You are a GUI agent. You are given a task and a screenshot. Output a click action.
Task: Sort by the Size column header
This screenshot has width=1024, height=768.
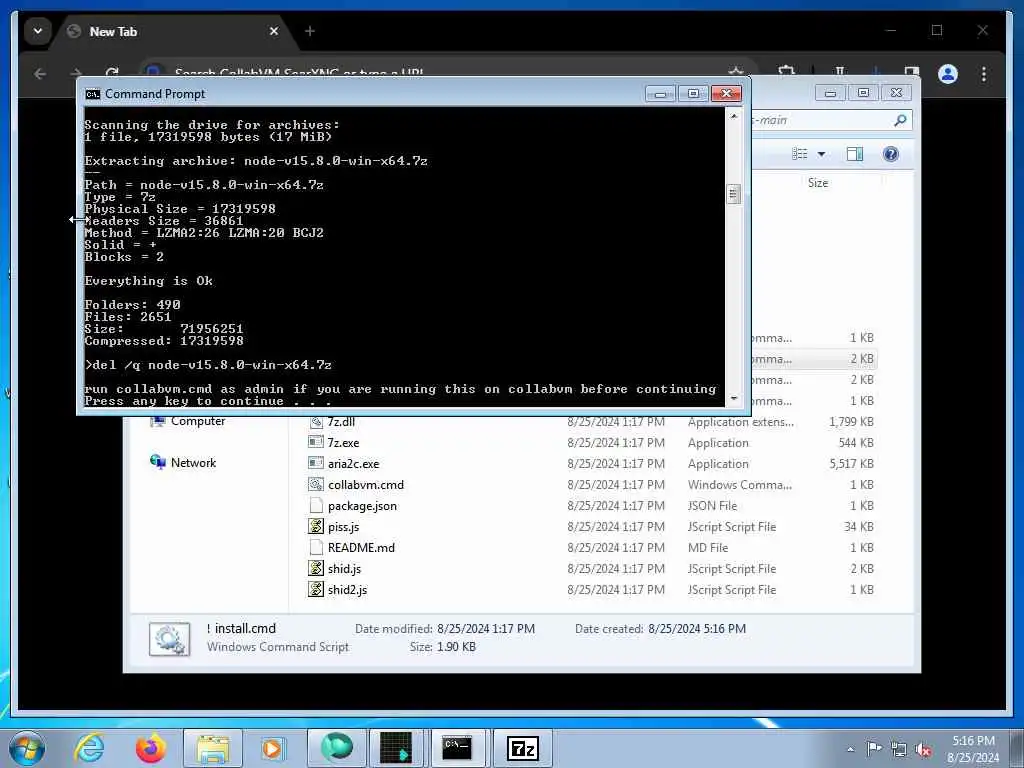click(x=818, y=183)
